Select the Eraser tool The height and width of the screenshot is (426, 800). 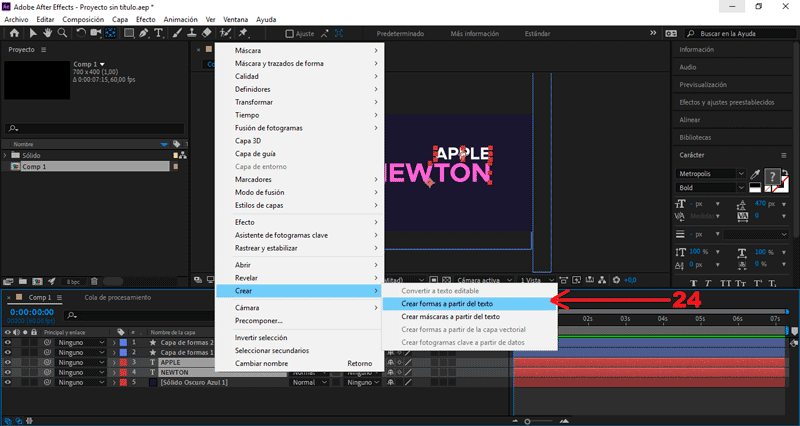pyautogui.click(x=206, y=33)
